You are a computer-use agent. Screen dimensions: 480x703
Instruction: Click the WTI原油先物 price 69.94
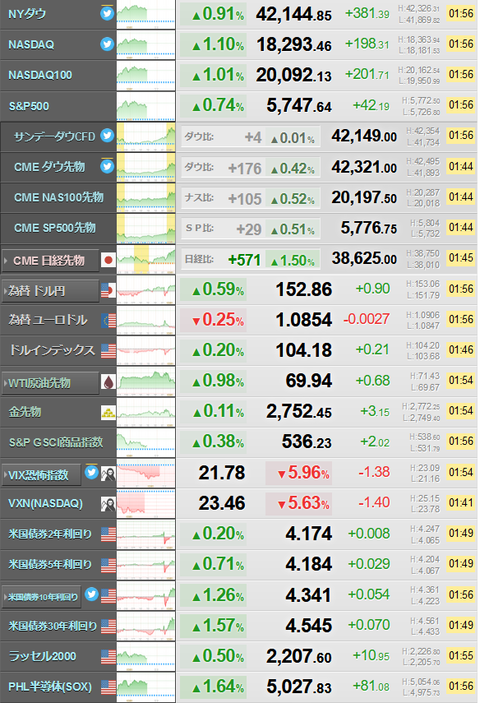[309, 381]
